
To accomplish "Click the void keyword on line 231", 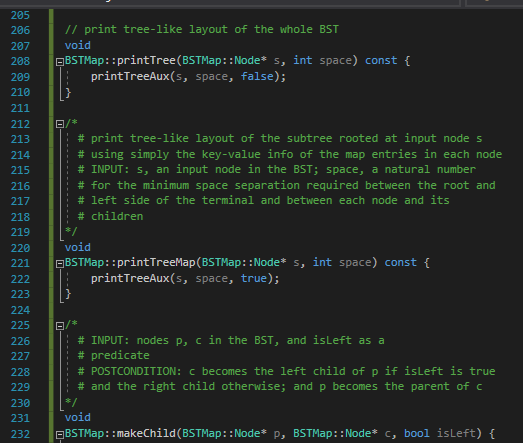I will pyautogui.click(x=78, y=417).
